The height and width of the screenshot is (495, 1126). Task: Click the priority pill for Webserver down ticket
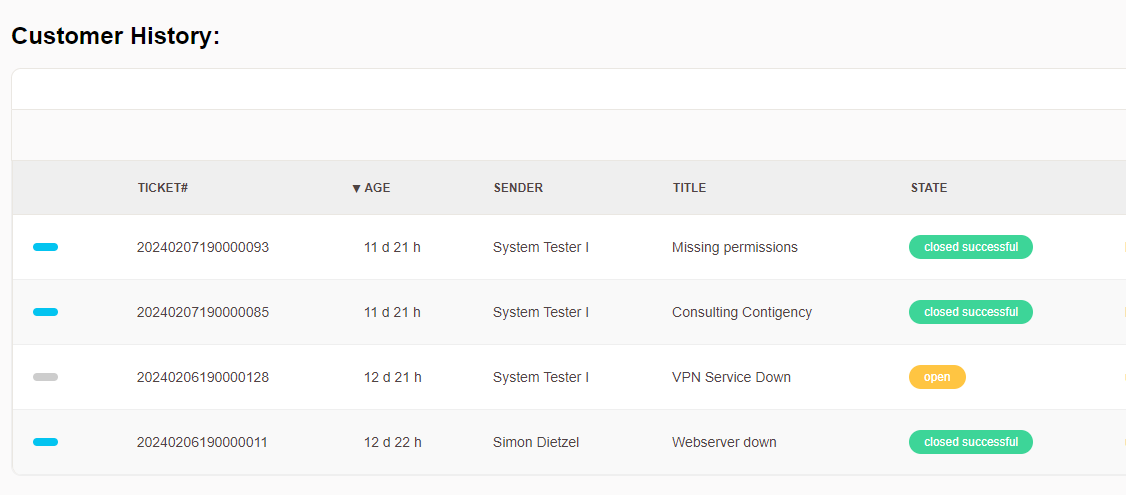pos(45,442)
